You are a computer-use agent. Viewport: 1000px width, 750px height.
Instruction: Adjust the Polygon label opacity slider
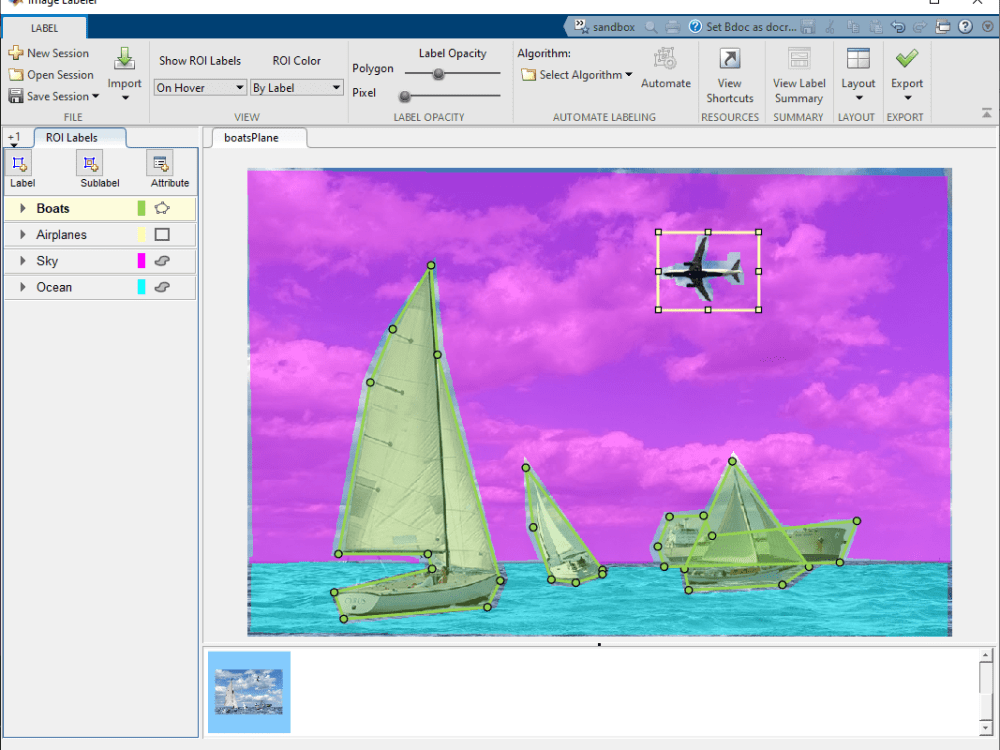(438, 74)
